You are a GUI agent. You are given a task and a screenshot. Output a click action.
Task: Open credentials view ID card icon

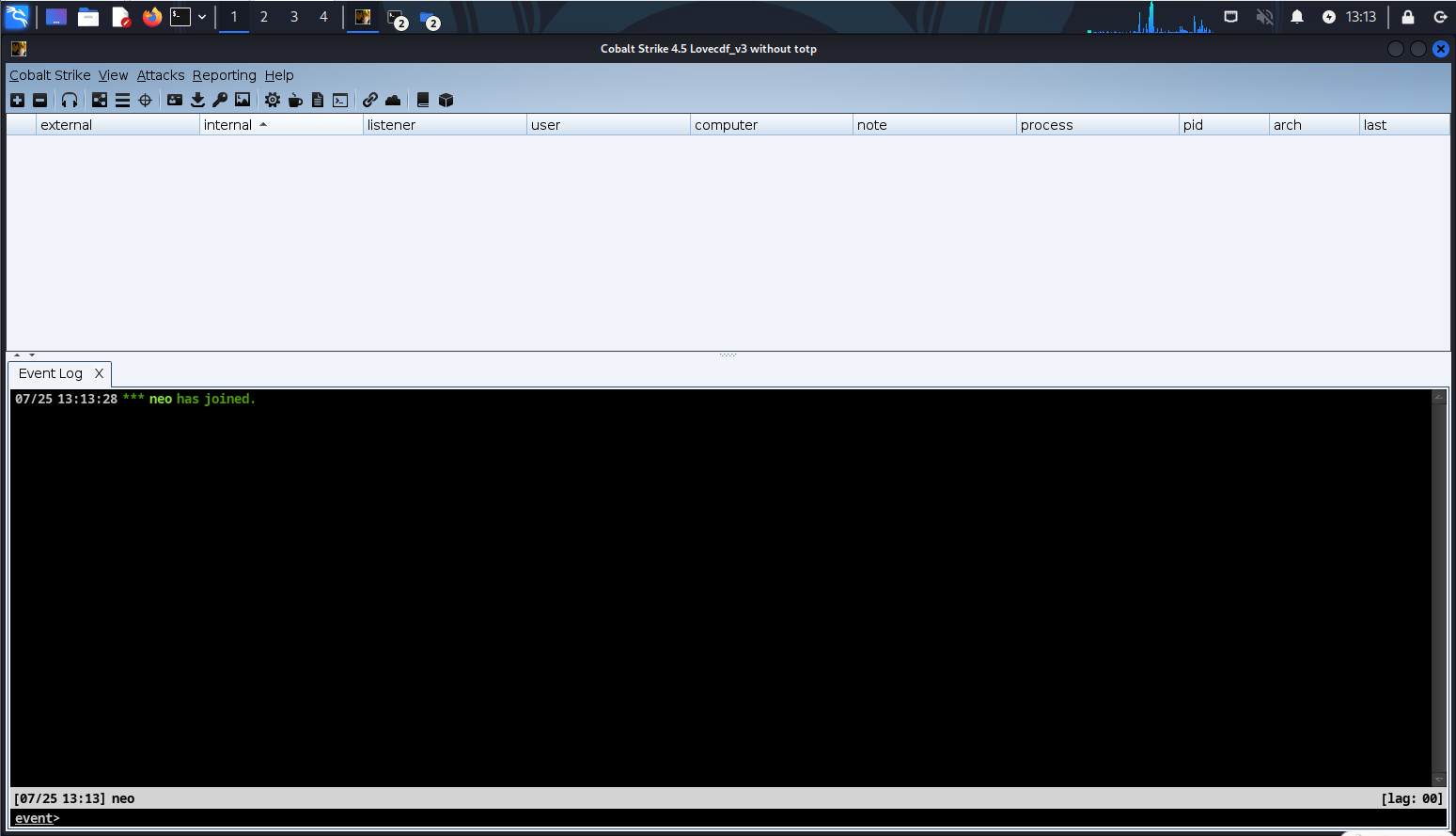click(x=175, y=100)
